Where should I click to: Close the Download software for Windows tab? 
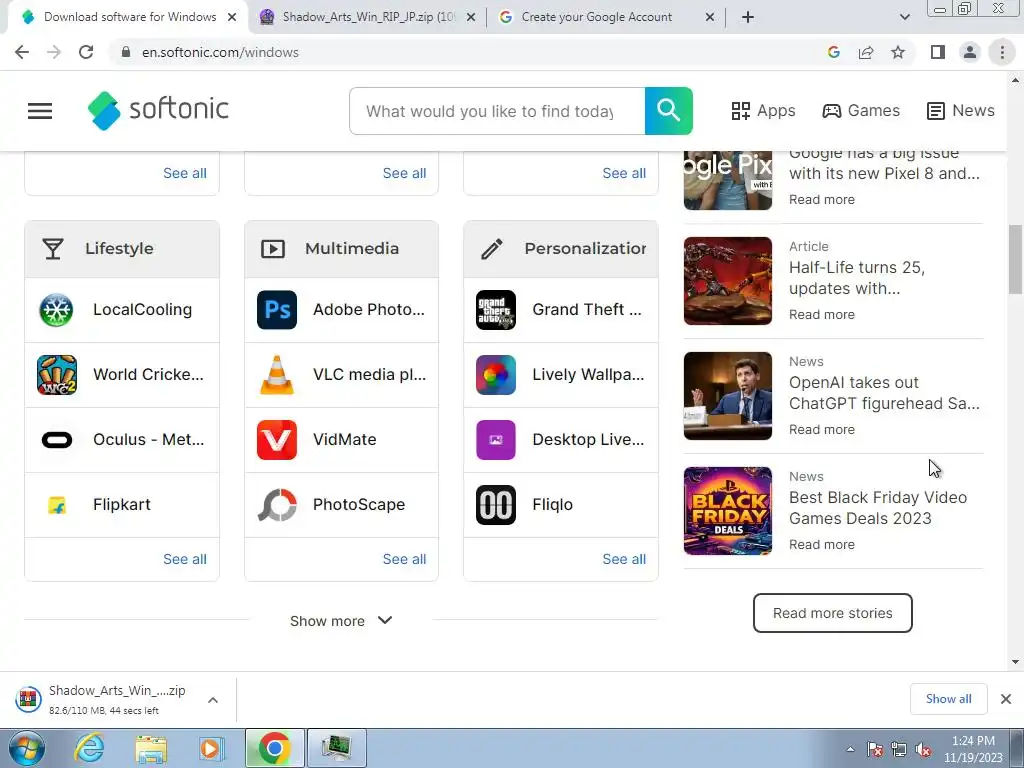pos(232,17)
